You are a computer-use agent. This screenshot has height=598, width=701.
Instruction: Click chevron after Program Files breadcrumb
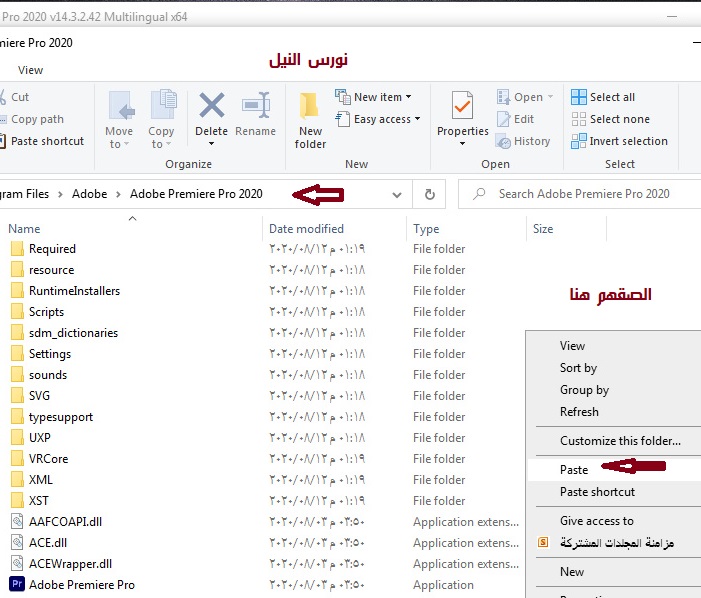point(60,194)
